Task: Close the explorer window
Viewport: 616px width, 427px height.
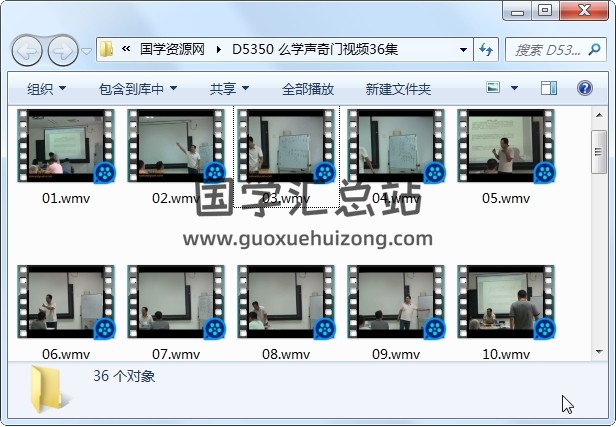Action: 584,11
